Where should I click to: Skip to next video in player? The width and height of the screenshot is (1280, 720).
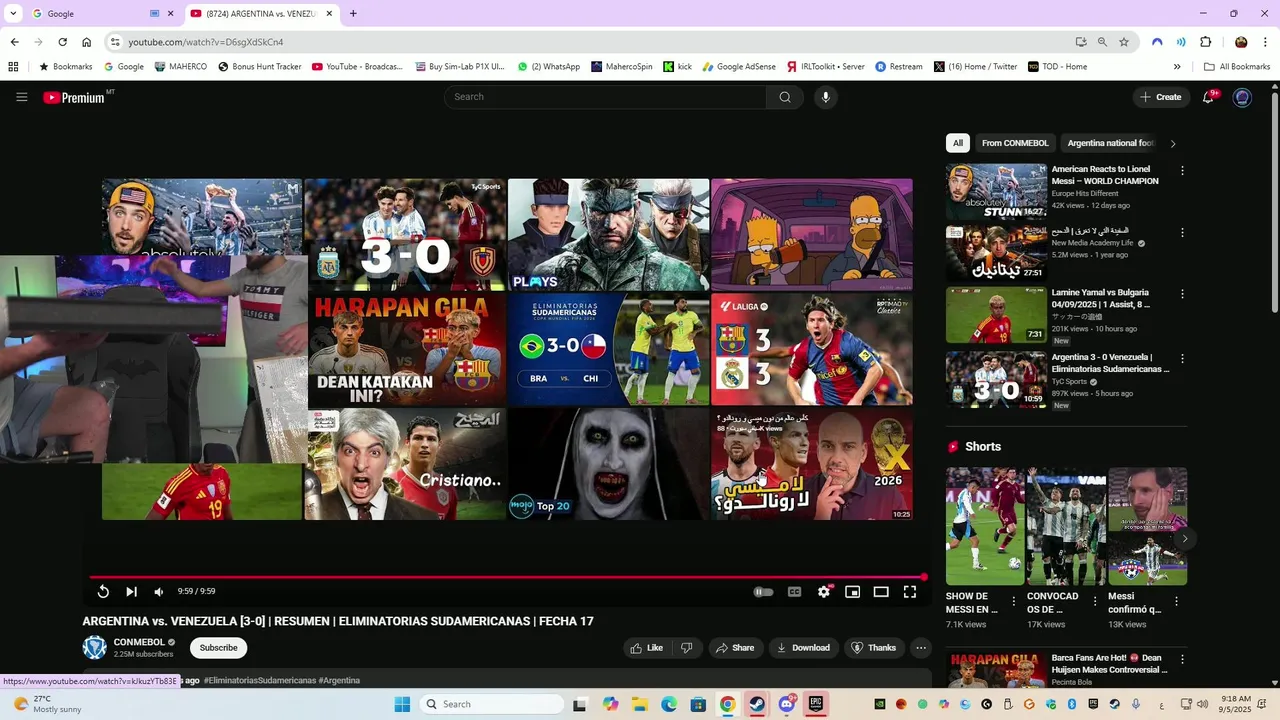pyautogui.click(x=131, y=592)
